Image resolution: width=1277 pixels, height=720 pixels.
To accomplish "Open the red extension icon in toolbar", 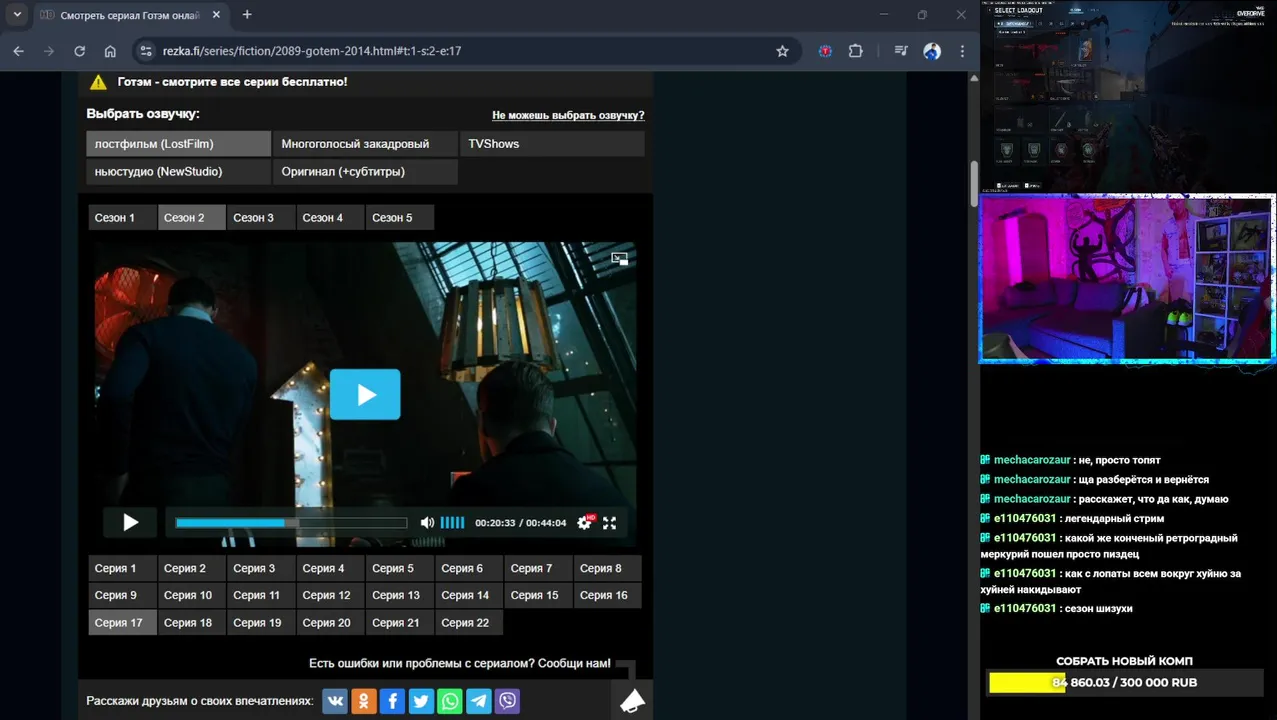I will [825, 51].
